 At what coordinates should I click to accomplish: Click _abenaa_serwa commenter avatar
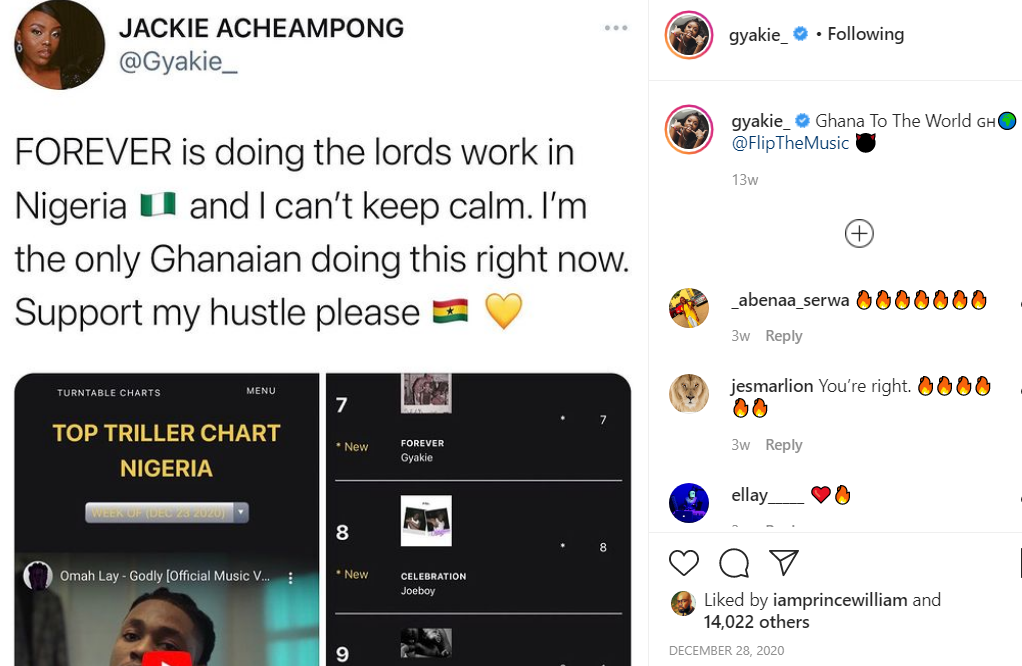pyautogui.click(x=689, y=308)
